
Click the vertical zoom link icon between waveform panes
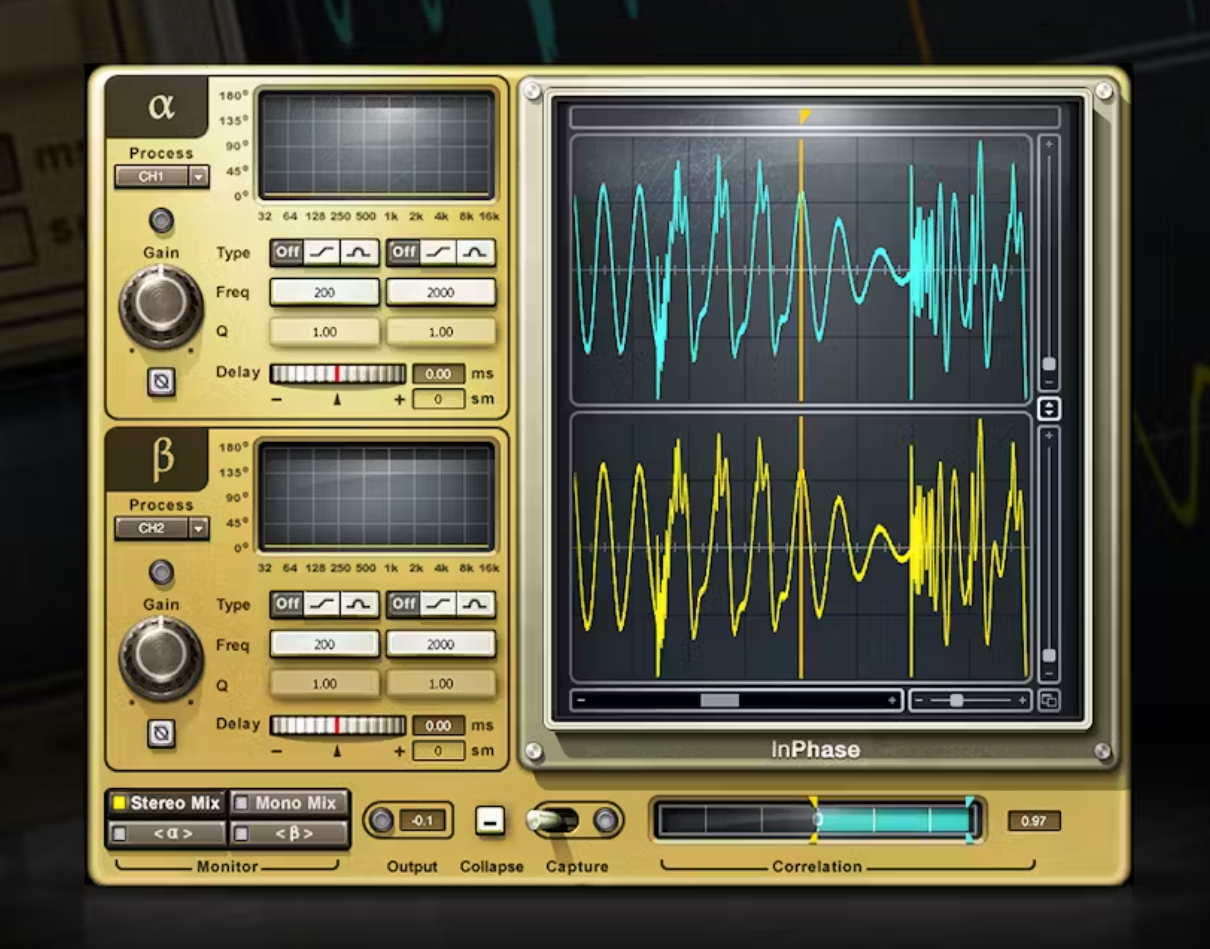(1049, 408)
